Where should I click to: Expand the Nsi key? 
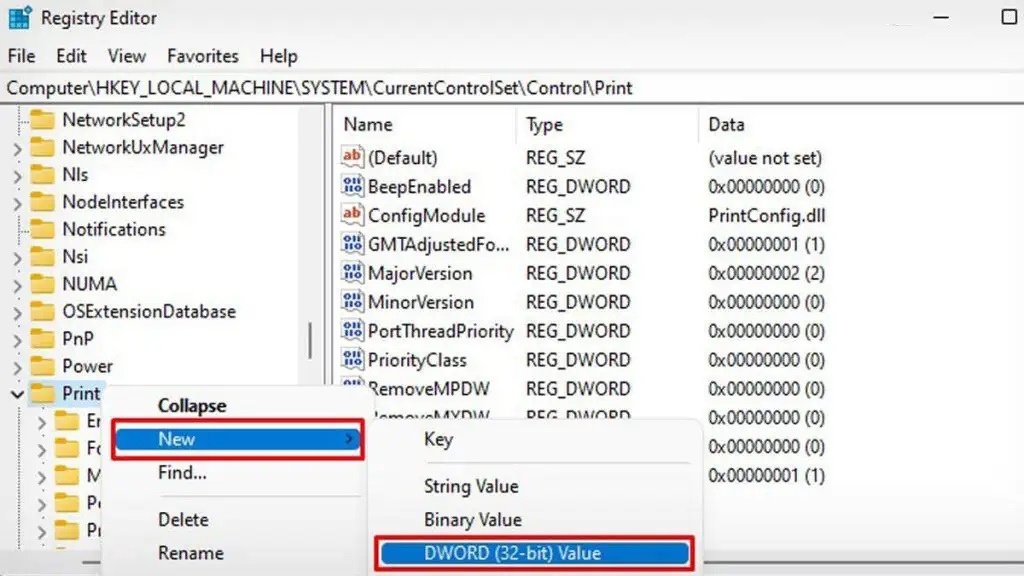click(18, 259)
